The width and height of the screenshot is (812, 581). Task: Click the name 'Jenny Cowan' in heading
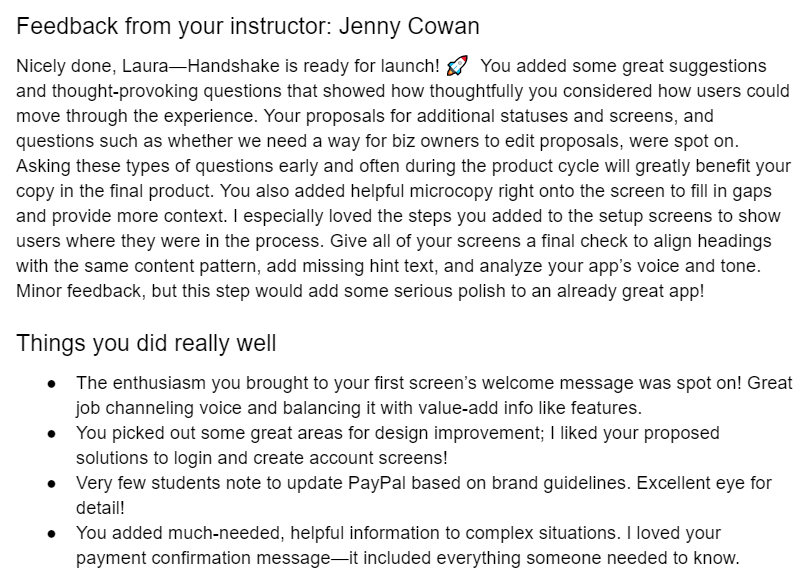pyautogui.click(x=409, y=26)
